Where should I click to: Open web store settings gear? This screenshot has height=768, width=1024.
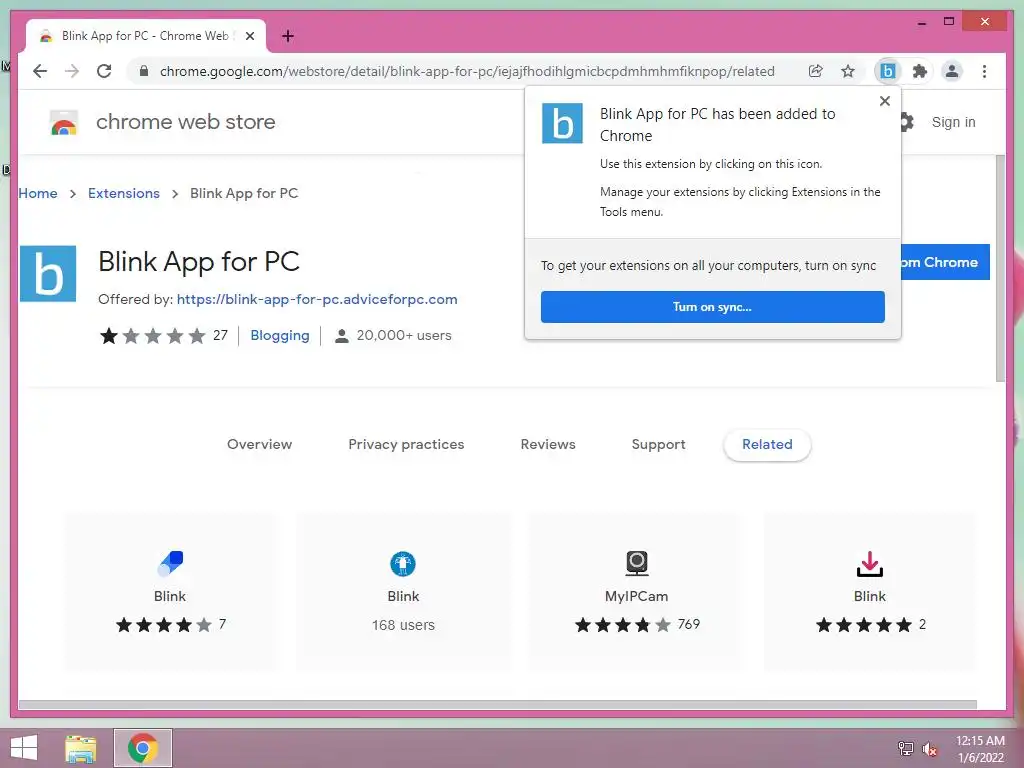coord(906,122)
